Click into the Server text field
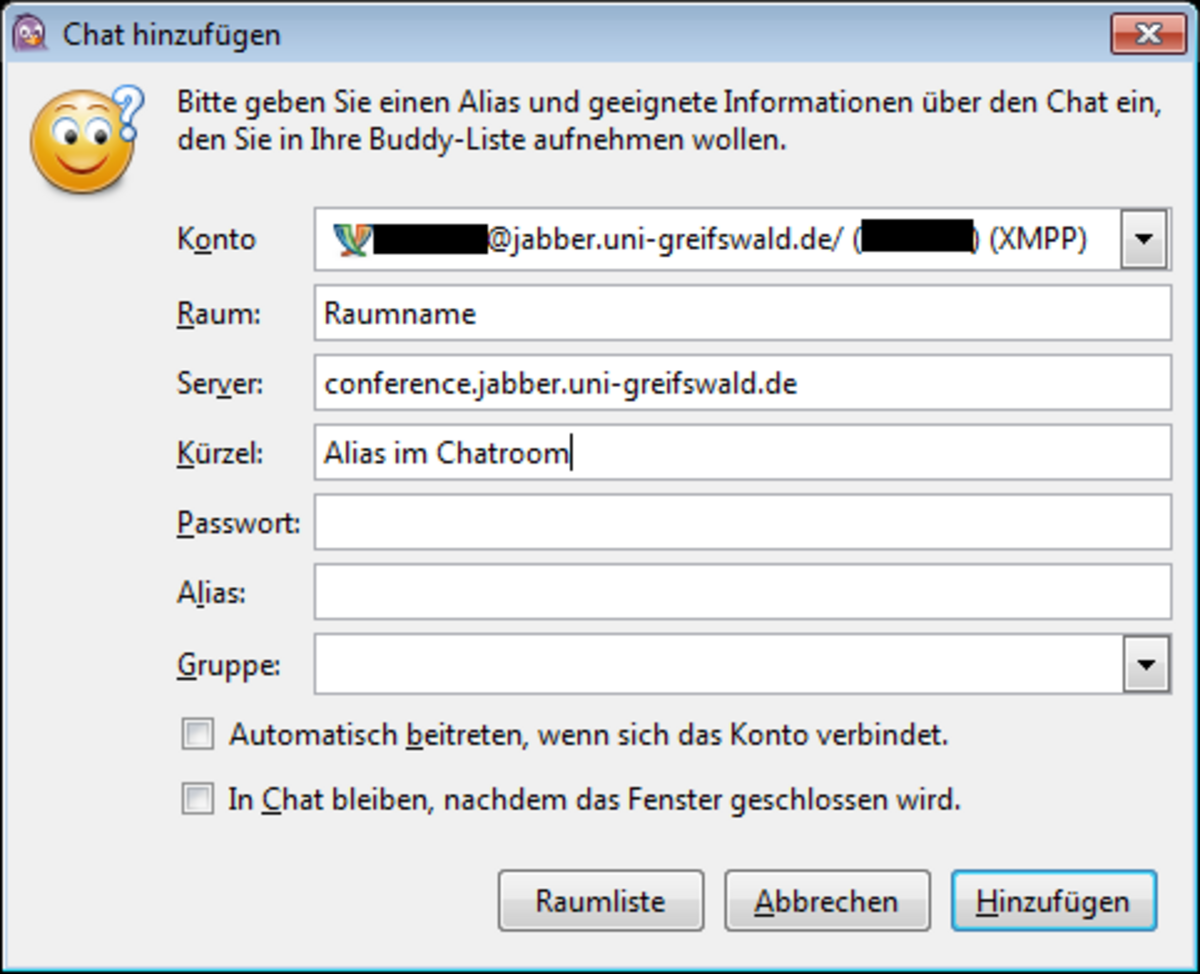 pos(742,383)
